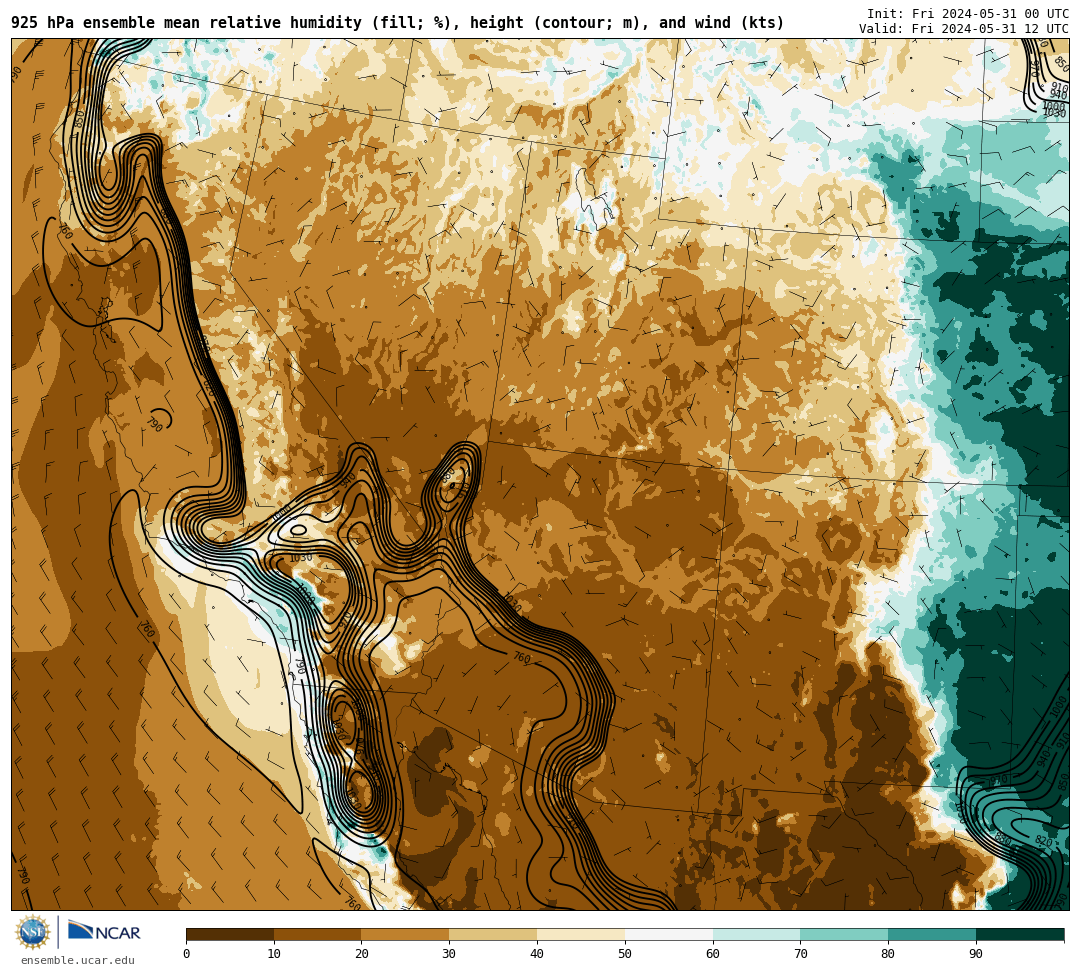The width and height of the screenshot is (1080, 973).
Task: Click the colorbar tick label 80
Action: tap(889, 954)
